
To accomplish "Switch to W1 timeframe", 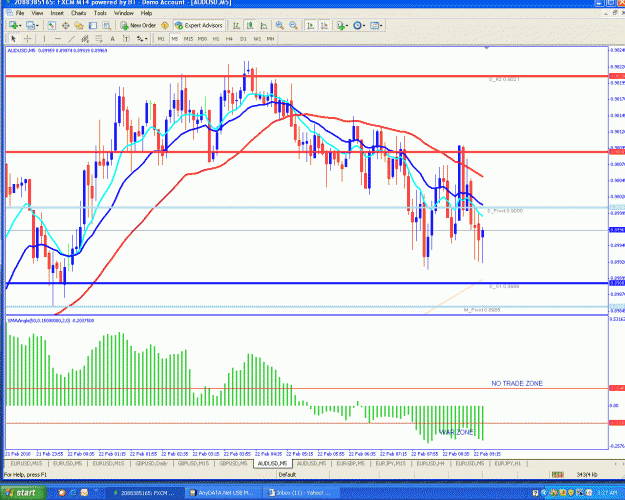I will [x=257, y=39].
